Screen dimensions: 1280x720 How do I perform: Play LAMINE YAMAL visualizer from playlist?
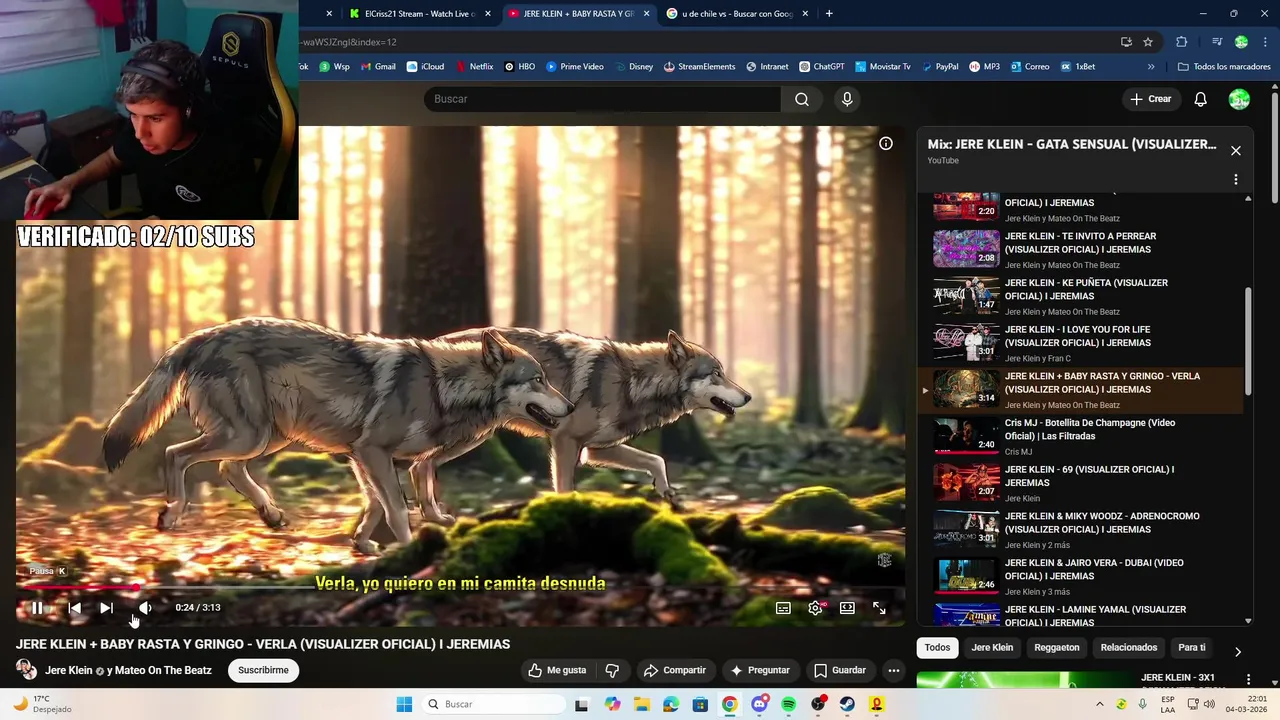coord(1080,614)
